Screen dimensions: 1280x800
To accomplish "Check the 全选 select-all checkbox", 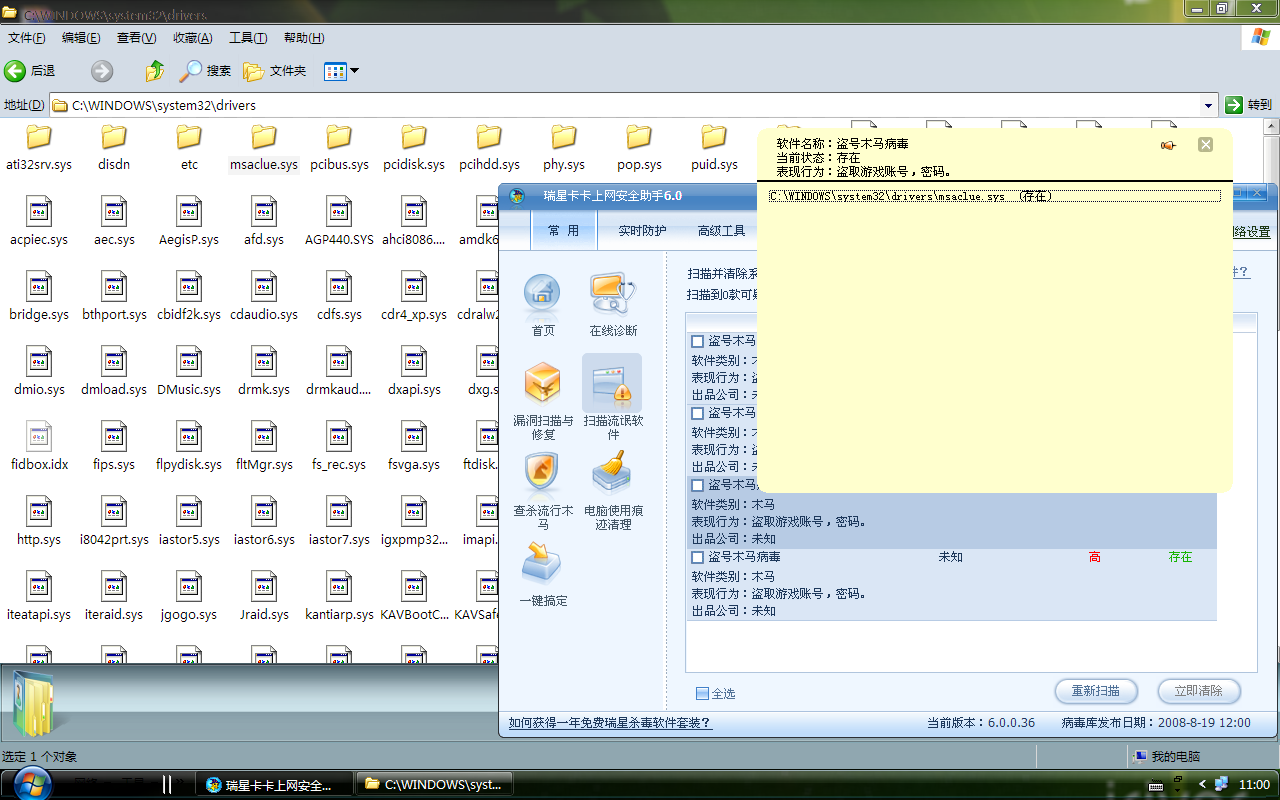I will pyautogui.click(x=702, y=693).
